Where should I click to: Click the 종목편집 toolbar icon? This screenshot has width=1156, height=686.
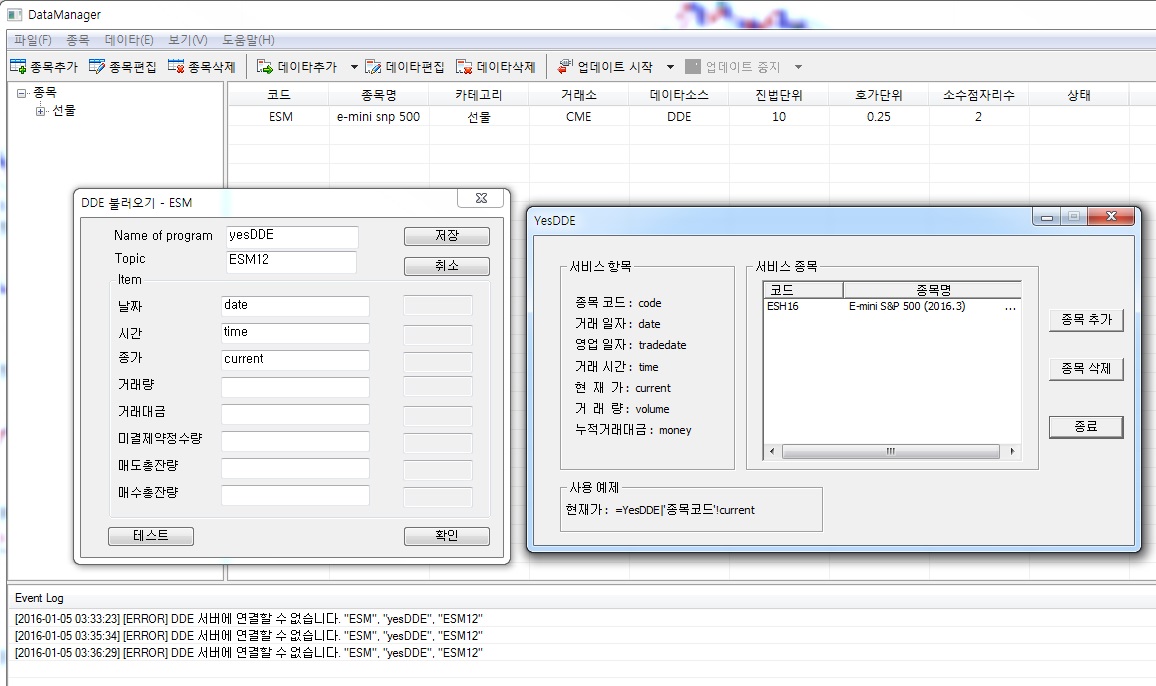pos(97,67)
